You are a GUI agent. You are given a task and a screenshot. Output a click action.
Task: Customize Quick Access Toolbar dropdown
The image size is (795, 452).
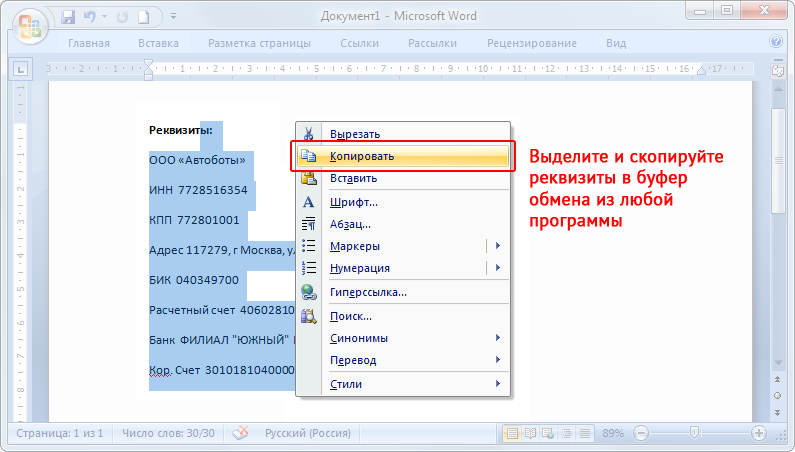173,17
